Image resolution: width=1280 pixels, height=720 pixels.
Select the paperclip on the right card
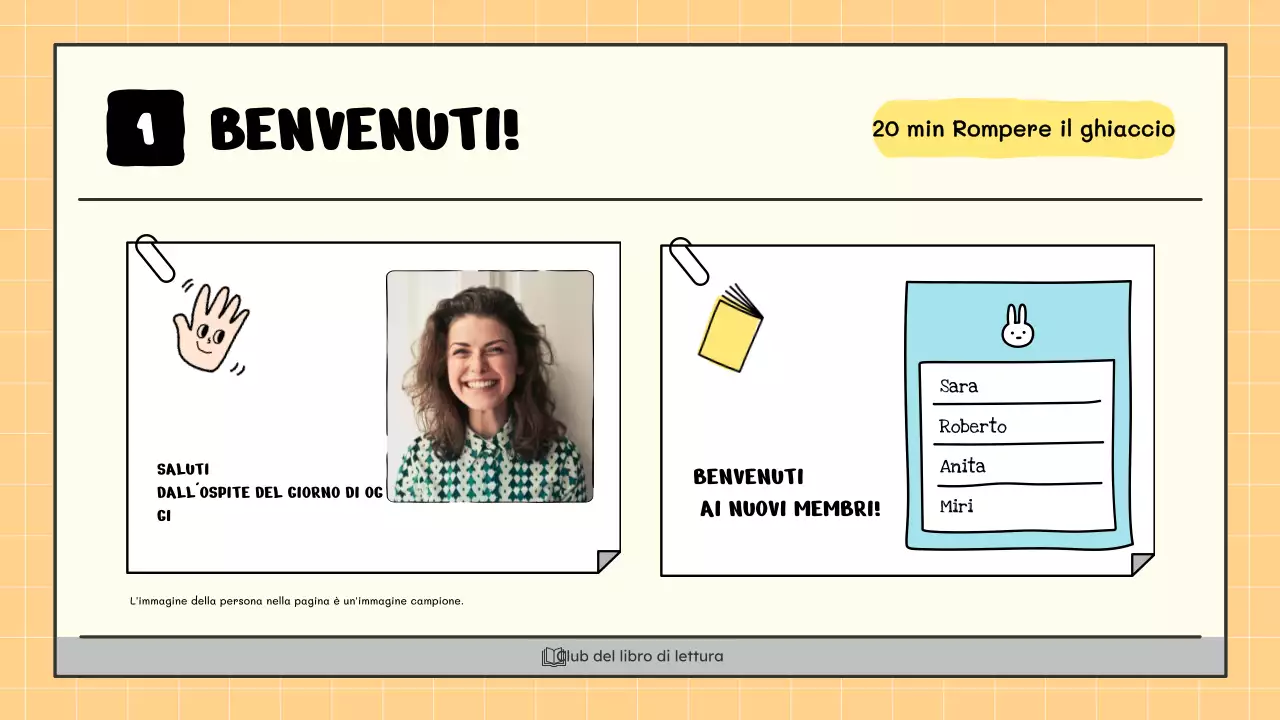point(688,261)
